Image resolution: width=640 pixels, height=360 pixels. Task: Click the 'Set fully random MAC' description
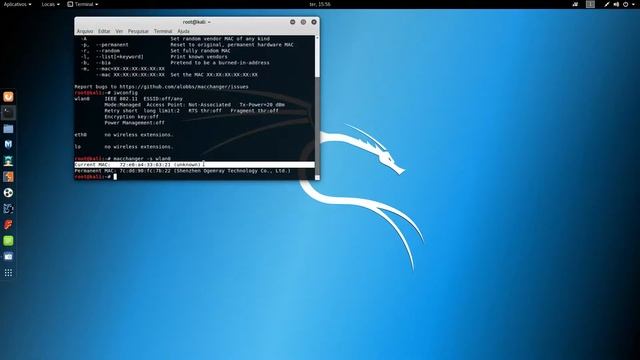point(200,51)
